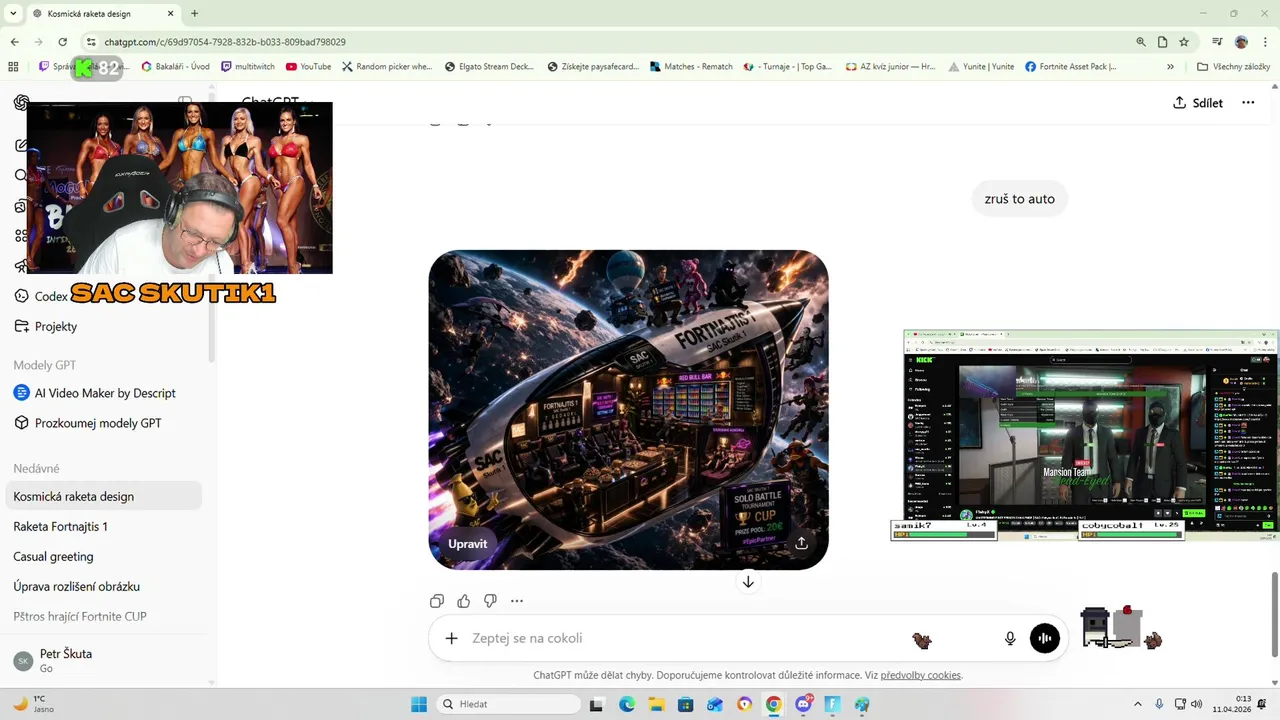Open the Elgato Stream Deck bookmark
1280x720 pixels.
click(x=489, y=67)
